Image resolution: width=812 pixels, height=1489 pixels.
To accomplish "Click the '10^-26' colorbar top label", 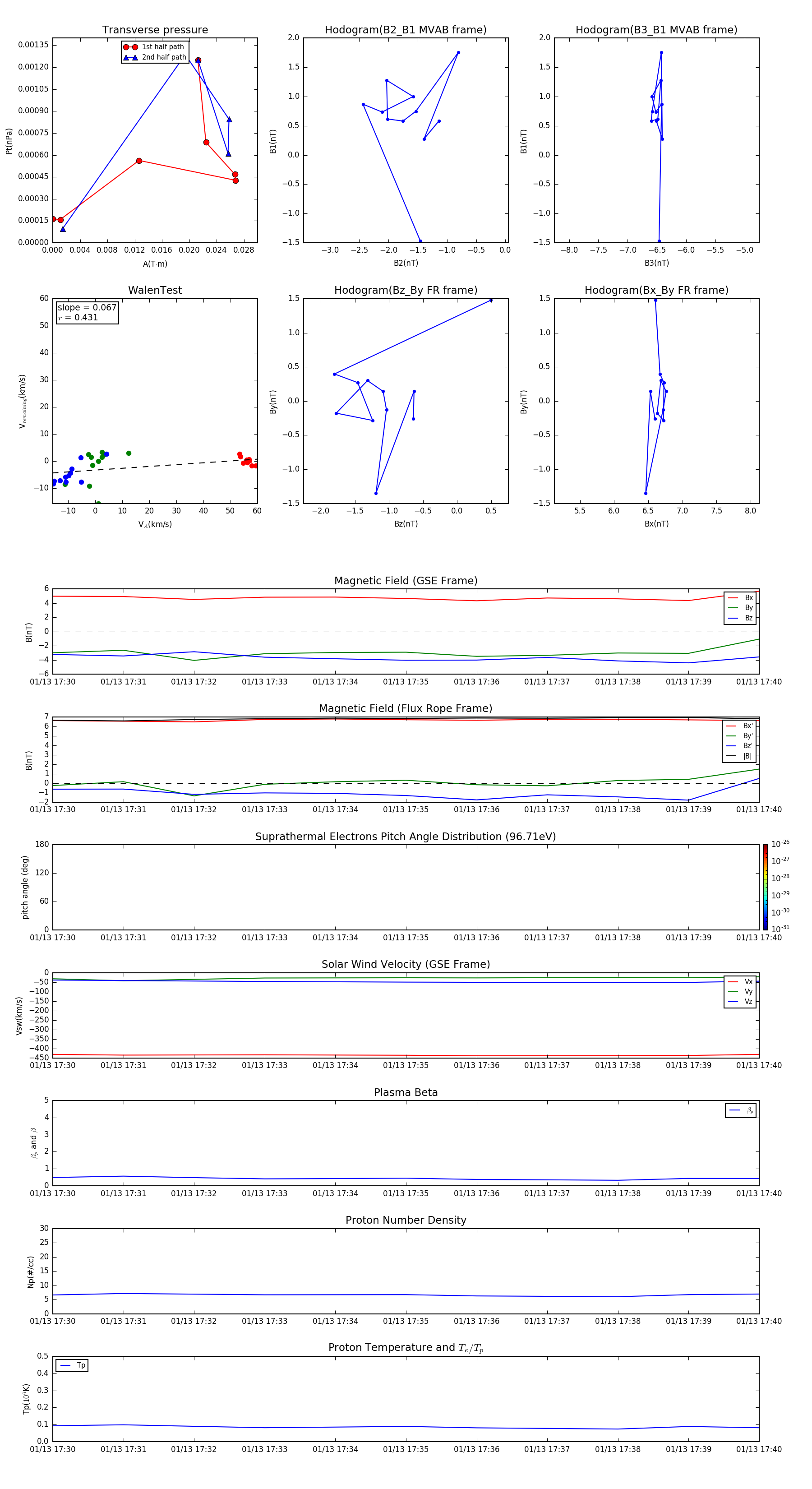I will 780,844.
